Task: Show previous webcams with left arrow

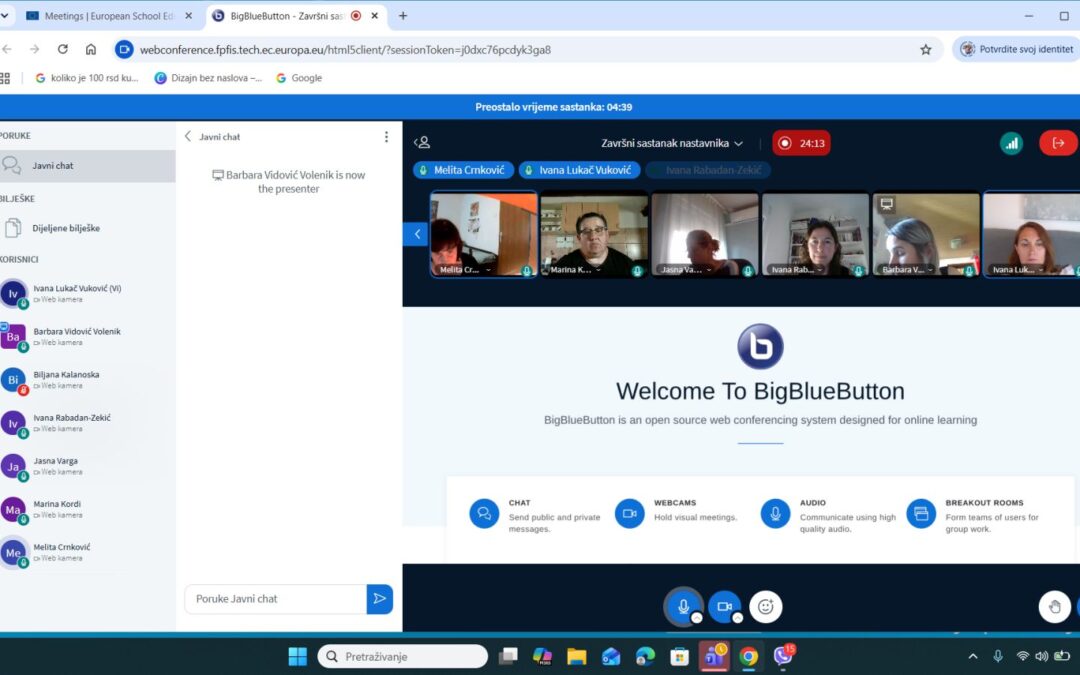Action: [416, 234]
